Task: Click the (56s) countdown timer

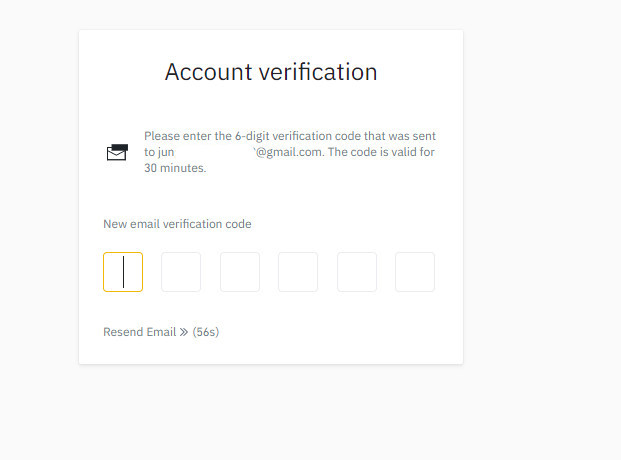Action: (x=206, y=332)
